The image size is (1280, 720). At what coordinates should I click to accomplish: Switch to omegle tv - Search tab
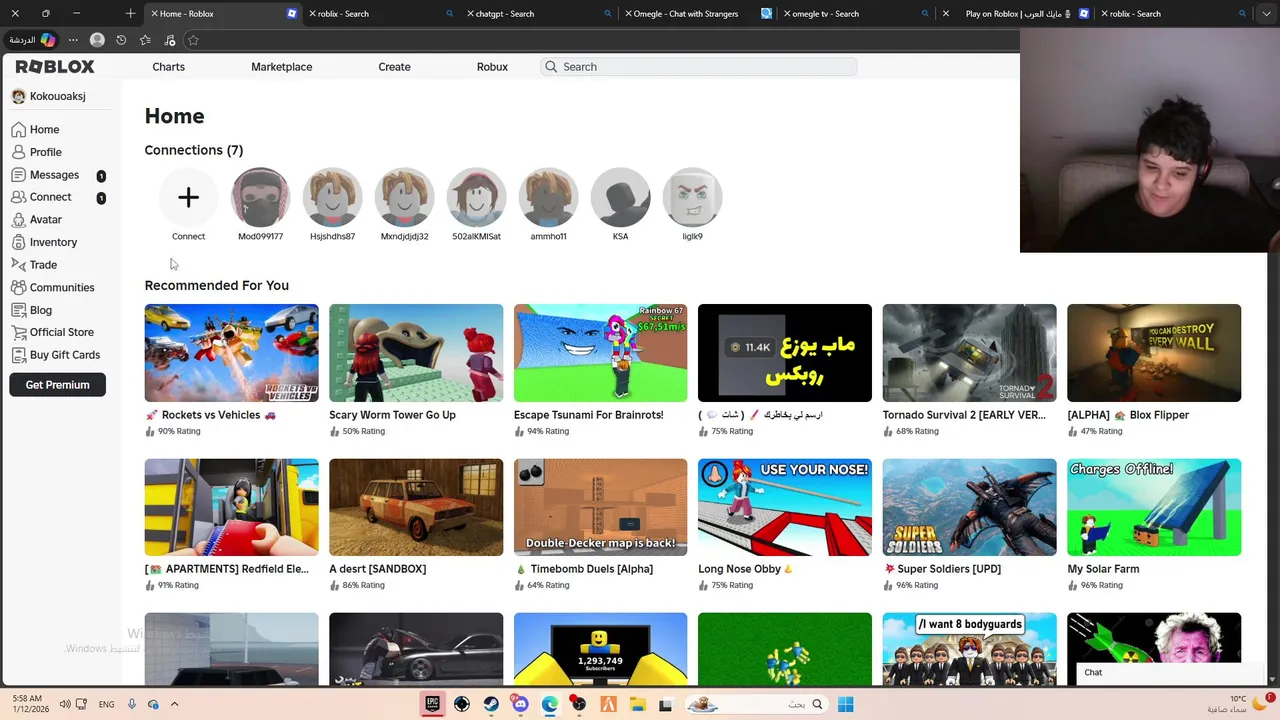856,14
